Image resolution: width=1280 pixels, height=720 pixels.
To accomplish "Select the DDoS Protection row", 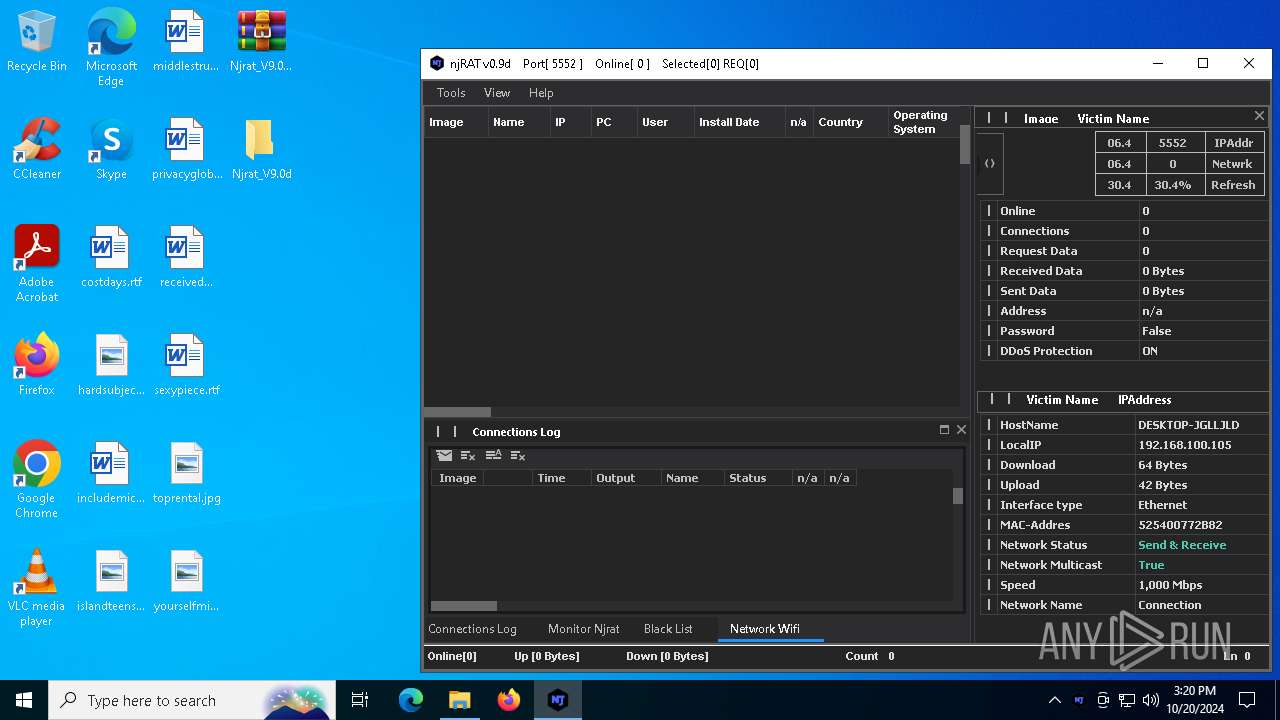I will (1123, 351).
